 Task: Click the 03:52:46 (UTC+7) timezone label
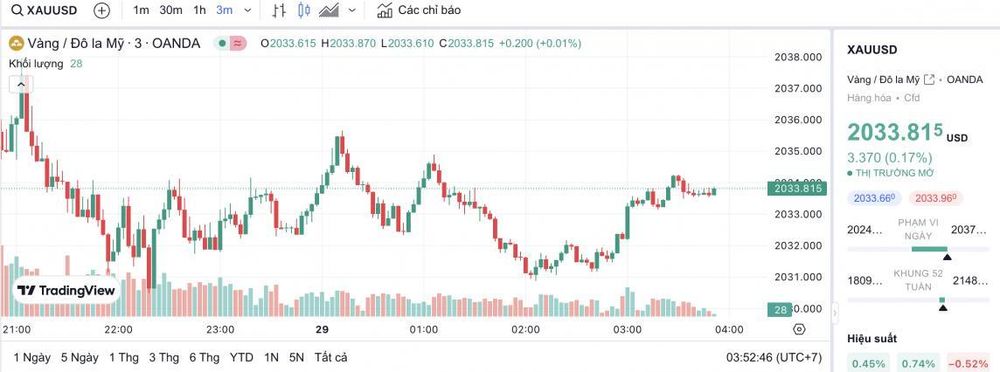(774, 357)
